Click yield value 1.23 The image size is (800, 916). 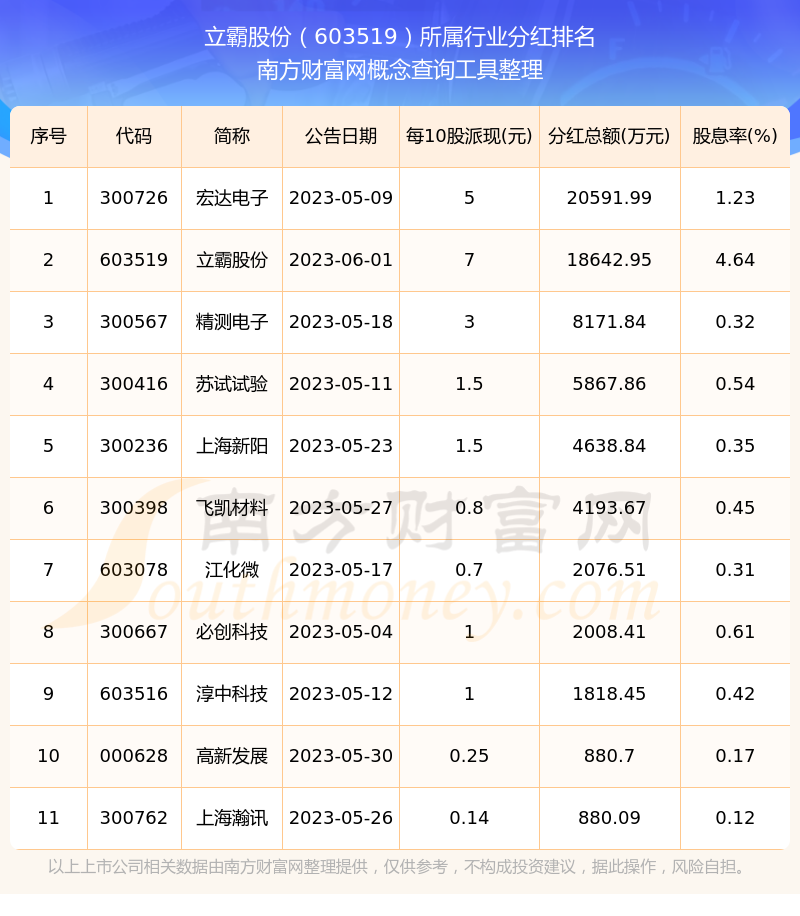tap(735, 198)
